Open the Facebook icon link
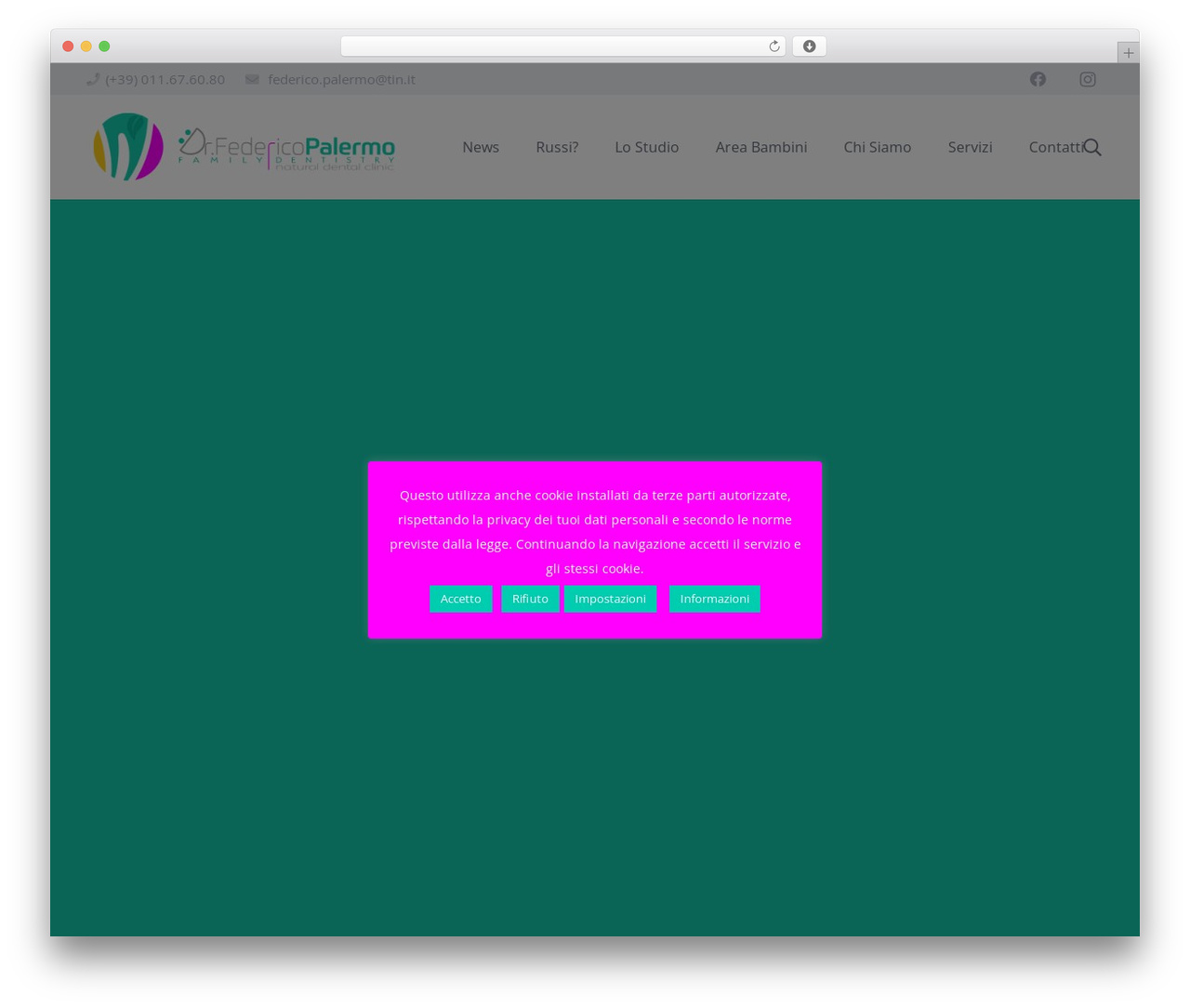Screen dimensions: 1190x1008 pos(1038,79)
